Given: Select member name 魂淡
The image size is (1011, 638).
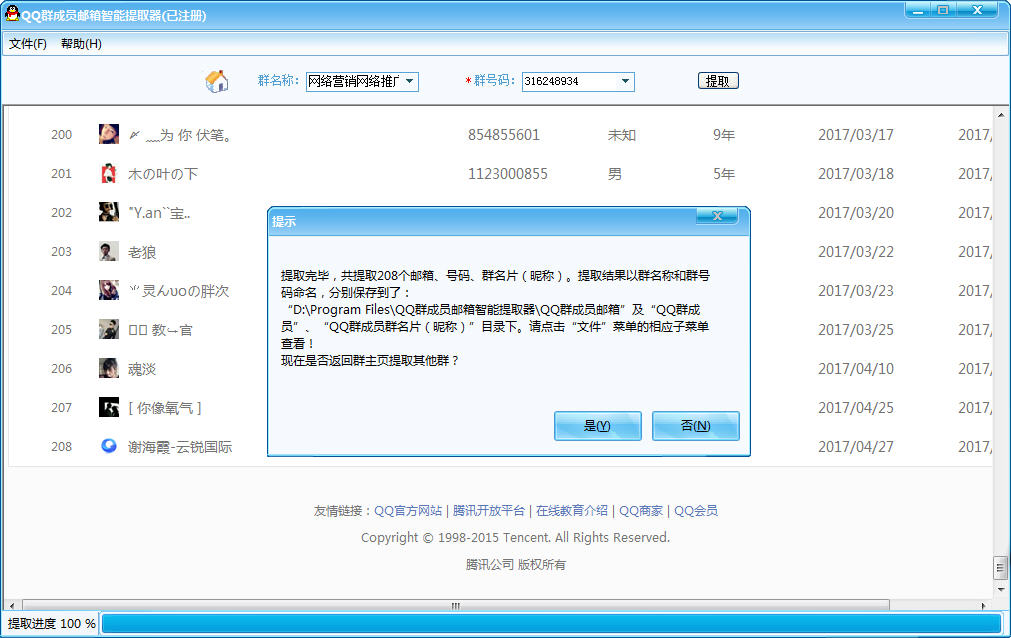Looking at the screenshot, I should pos(142,369).
